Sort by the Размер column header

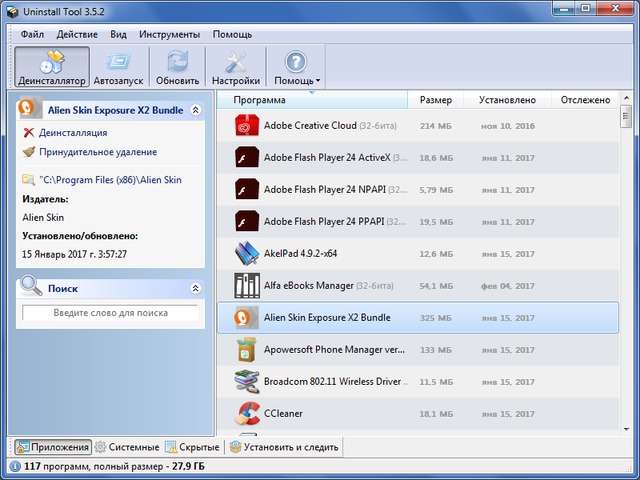[x=435, y=100]
